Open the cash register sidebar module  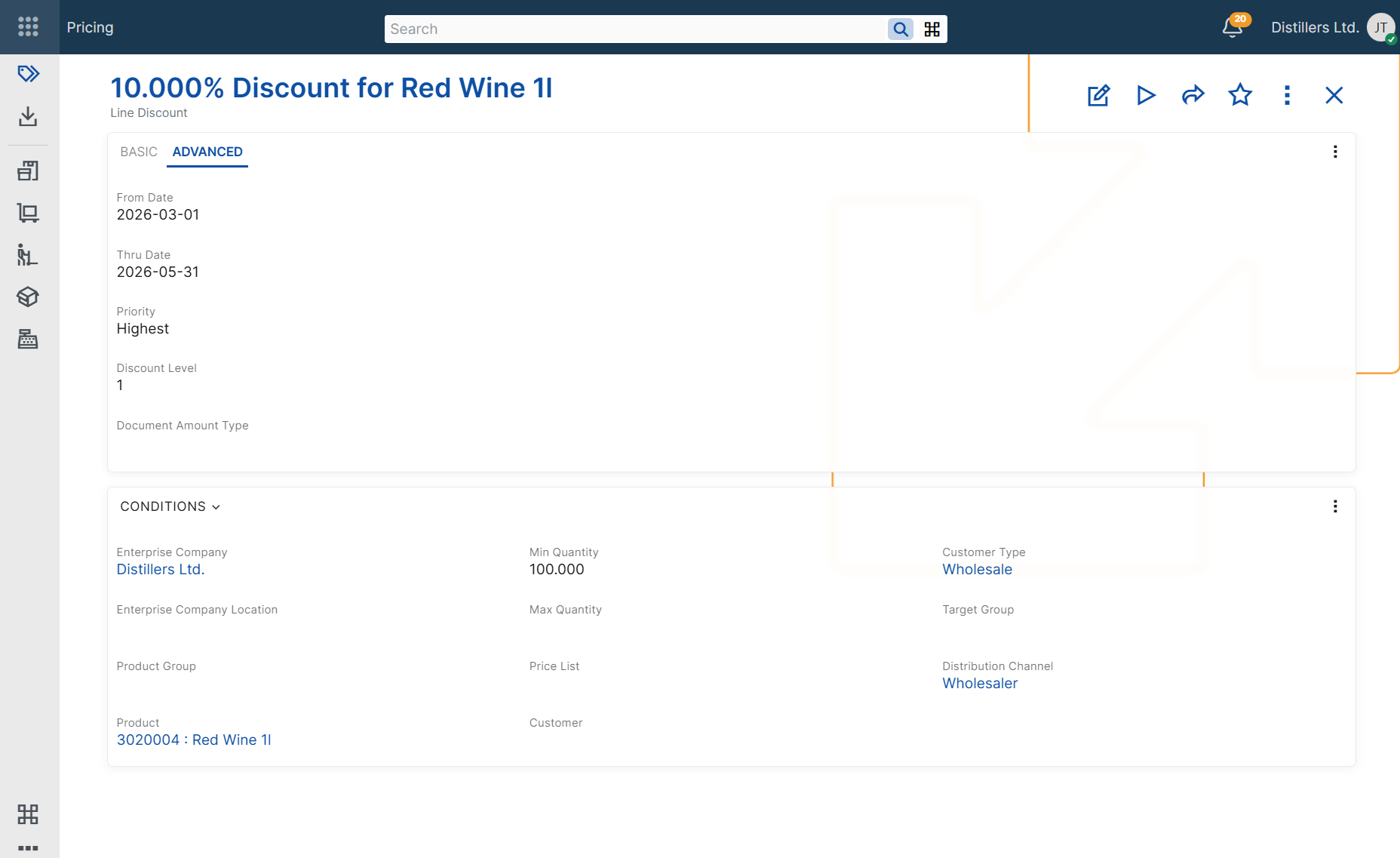(x=28, y=340)
